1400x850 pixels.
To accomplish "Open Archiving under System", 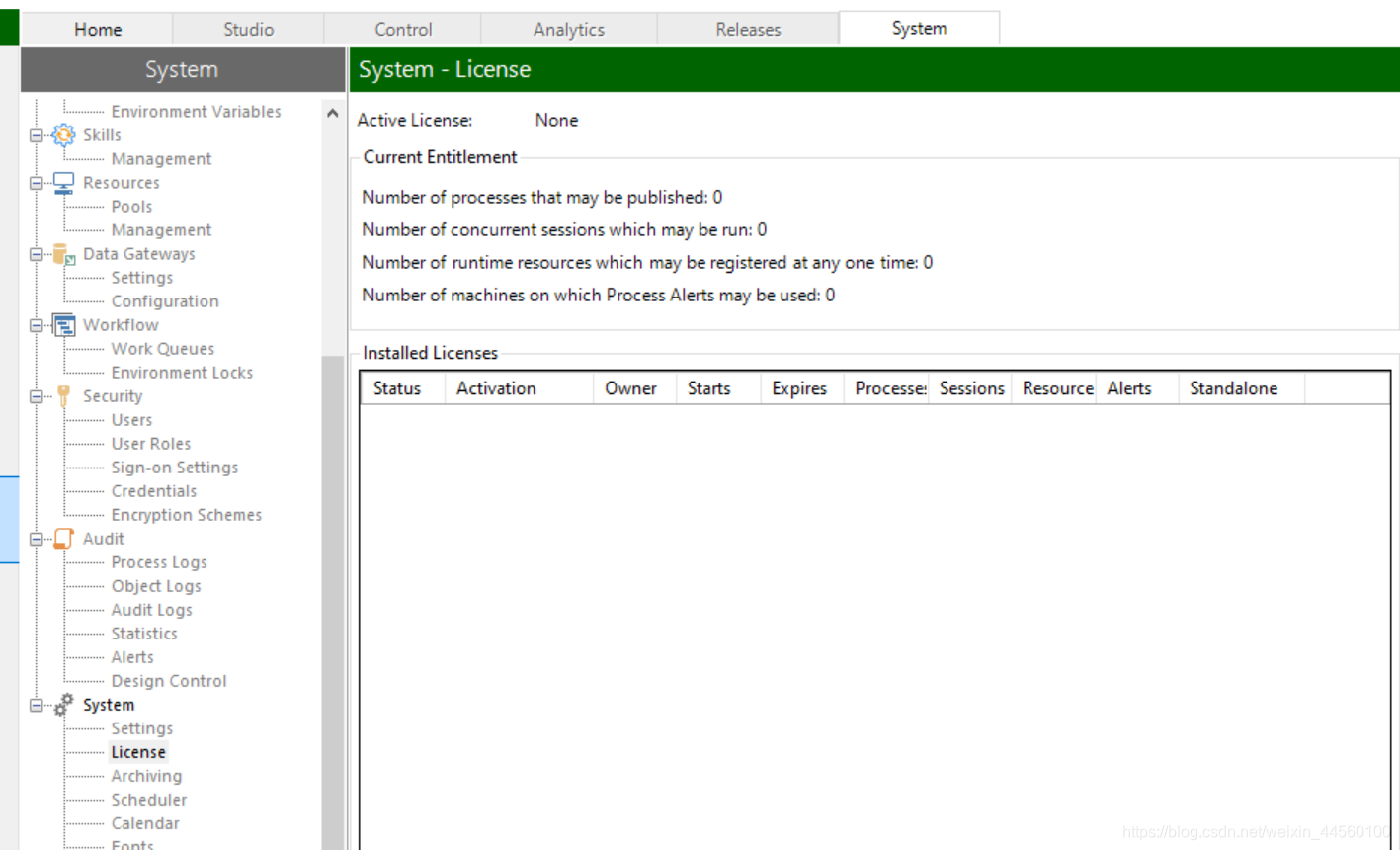I will (146, 776).
